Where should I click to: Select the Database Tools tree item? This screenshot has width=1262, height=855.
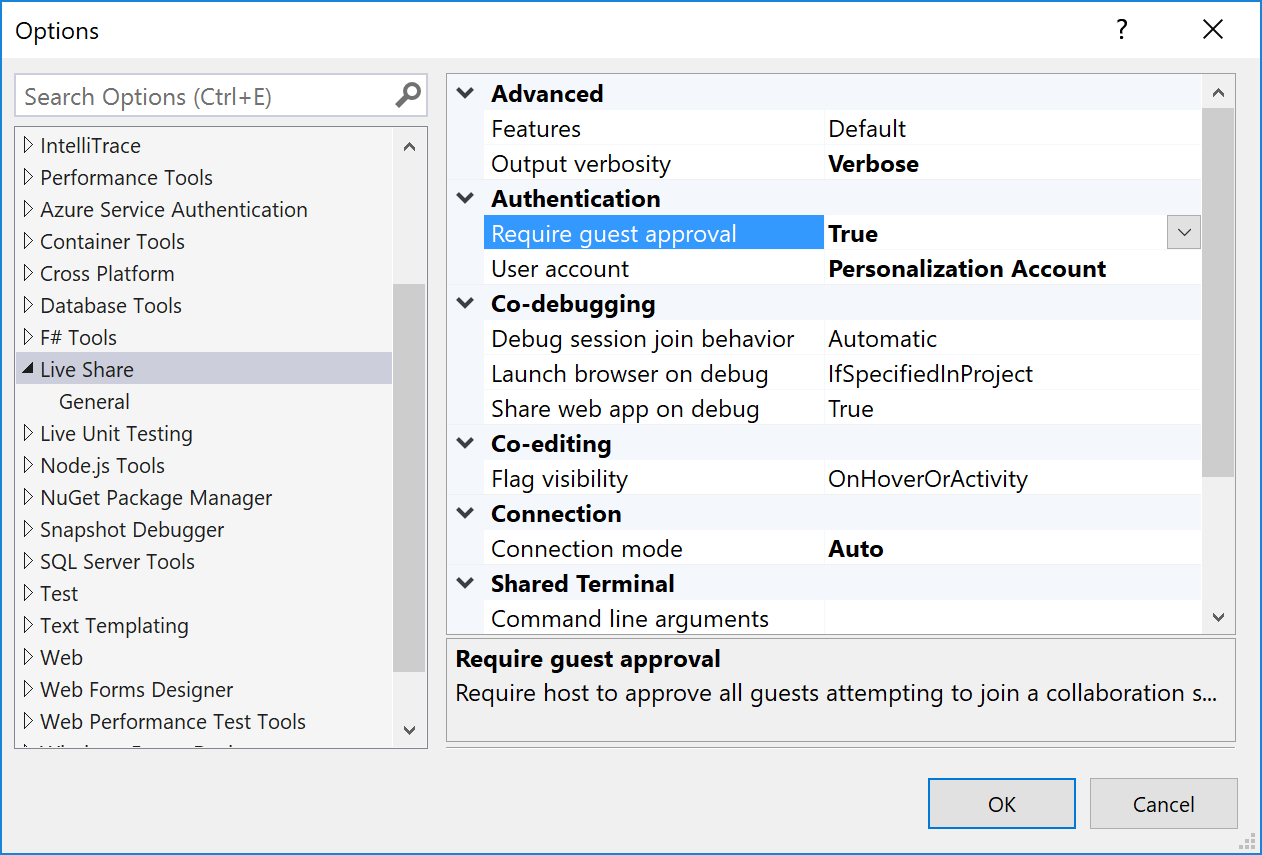tap(110, 305)
